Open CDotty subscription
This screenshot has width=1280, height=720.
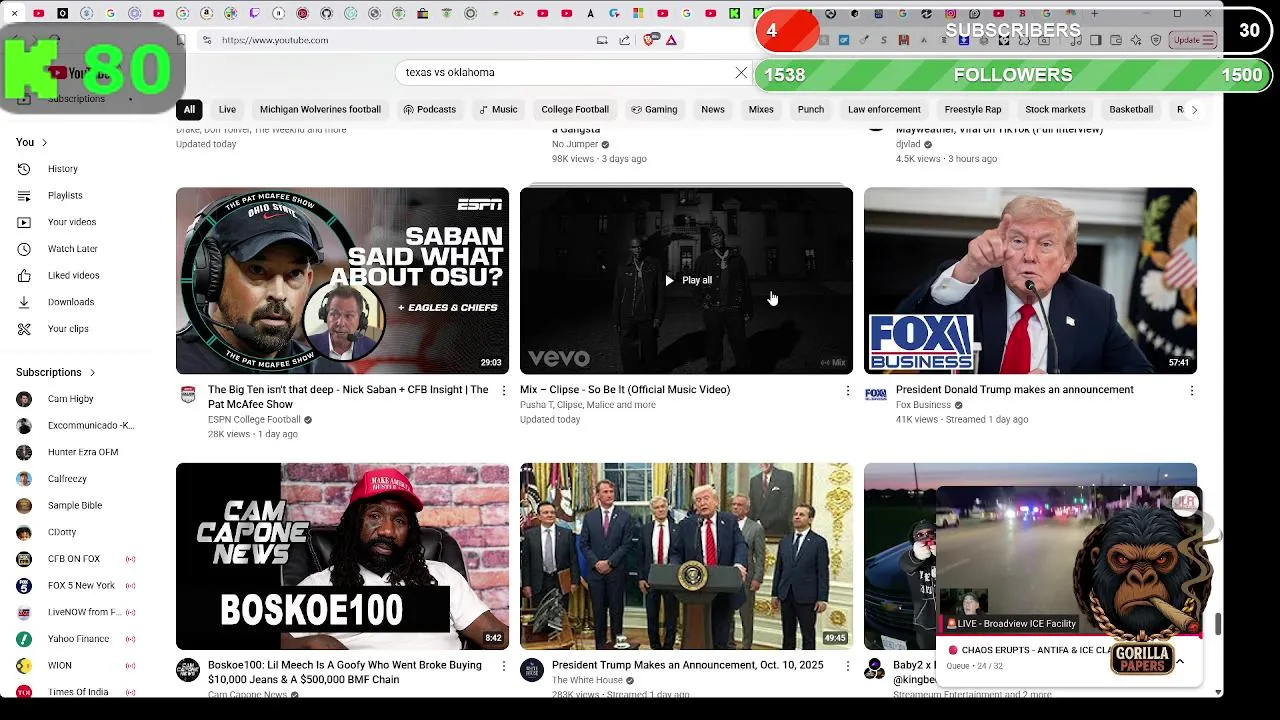pyautogui.click(x=62, y=532)
